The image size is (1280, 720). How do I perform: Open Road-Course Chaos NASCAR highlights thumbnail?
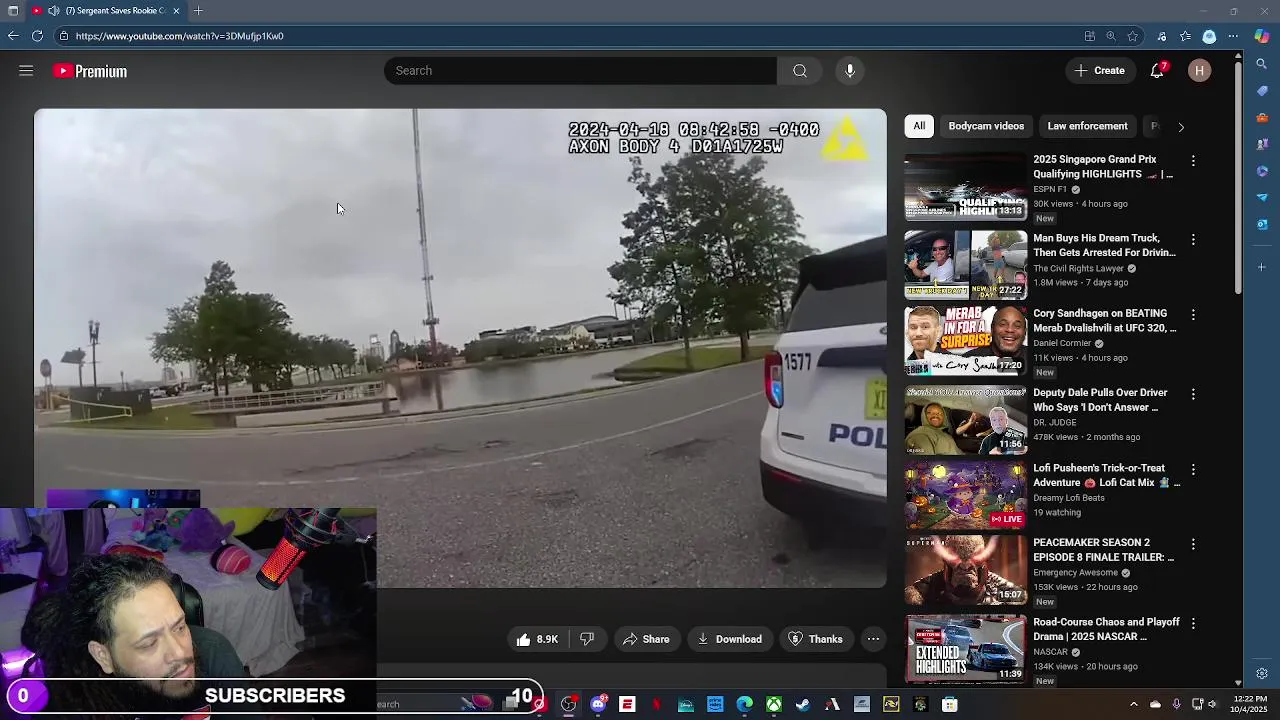pyautogui.click(x=965, y=649)
